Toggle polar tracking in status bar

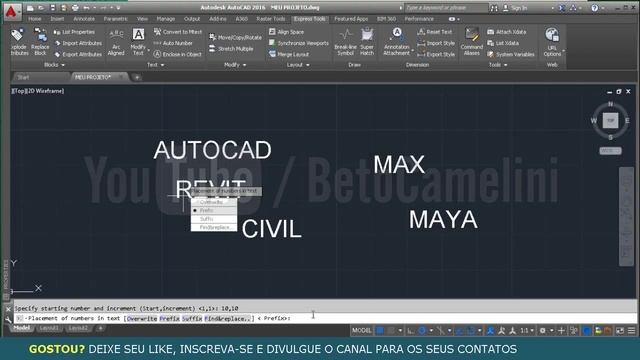click(x=422, y=331)
